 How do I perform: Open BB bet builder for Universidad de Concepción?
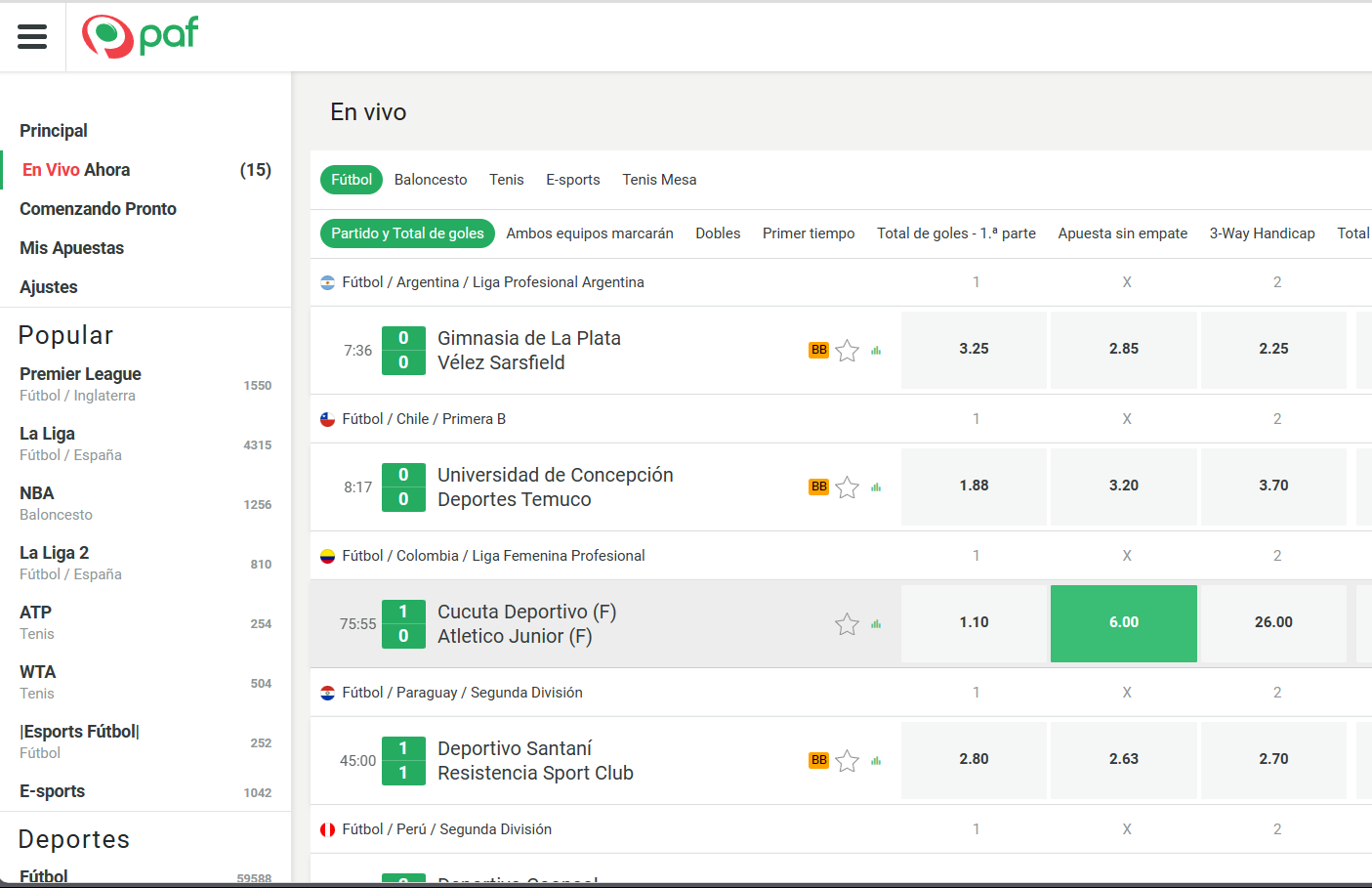(818, 486)
